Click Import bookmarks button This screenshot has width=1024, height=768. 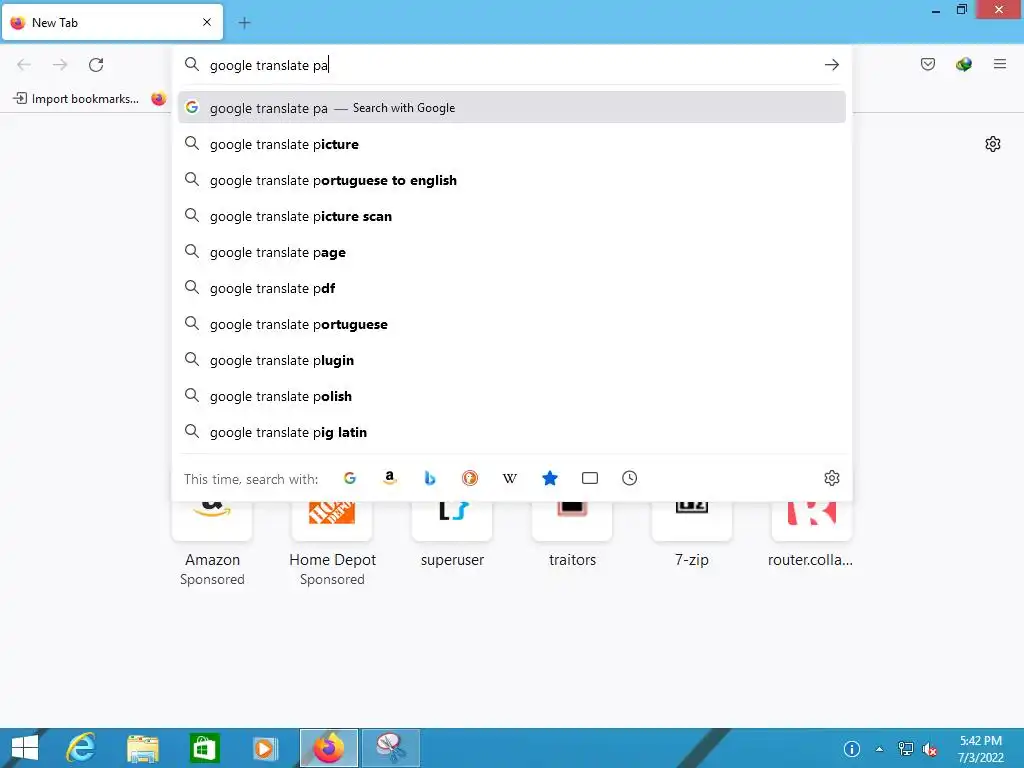pos(76,99)
